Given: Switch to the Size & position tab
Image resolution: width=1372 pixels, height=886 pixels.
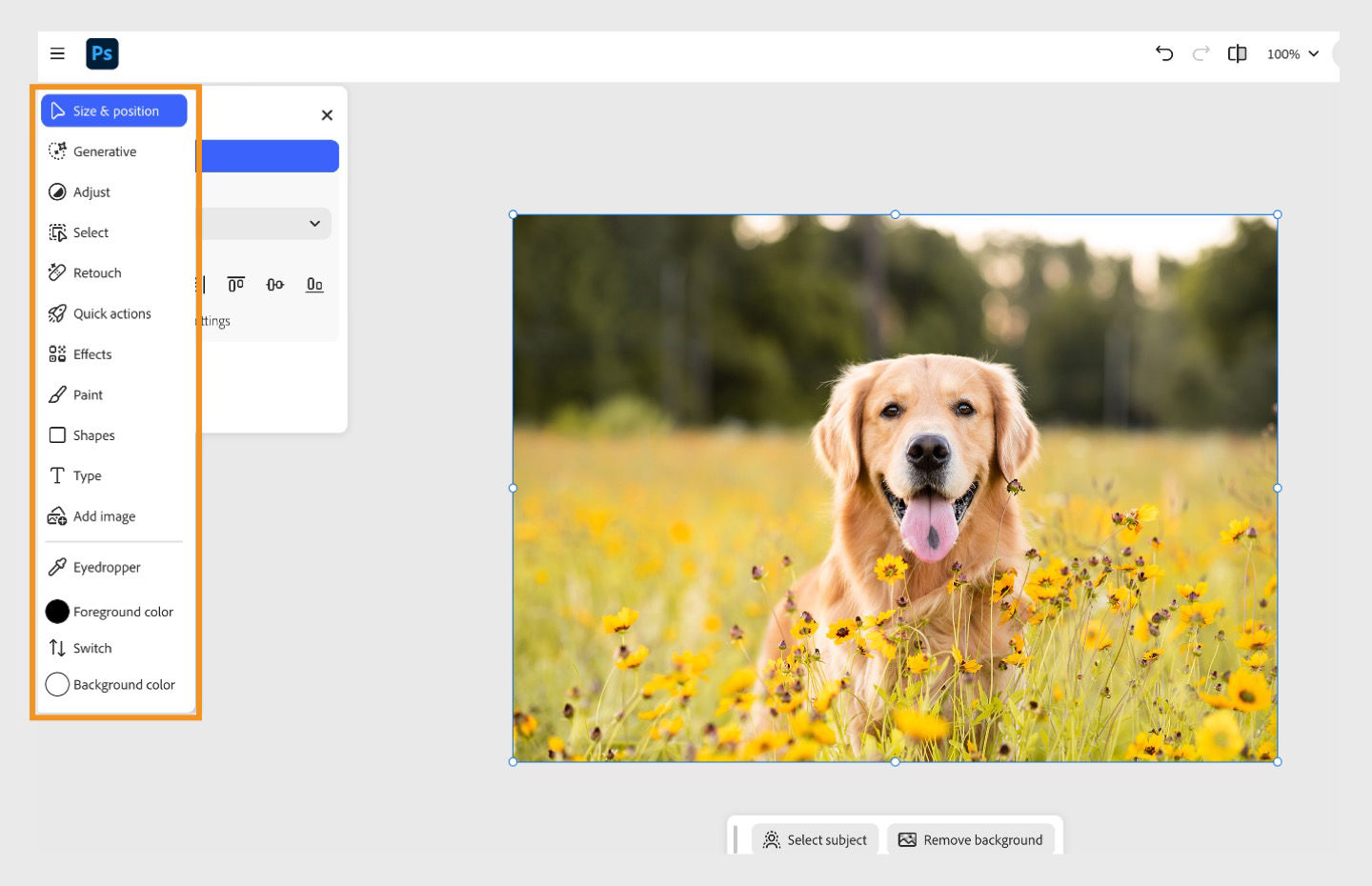Looking at the screenshot, I should pos(114,111).
